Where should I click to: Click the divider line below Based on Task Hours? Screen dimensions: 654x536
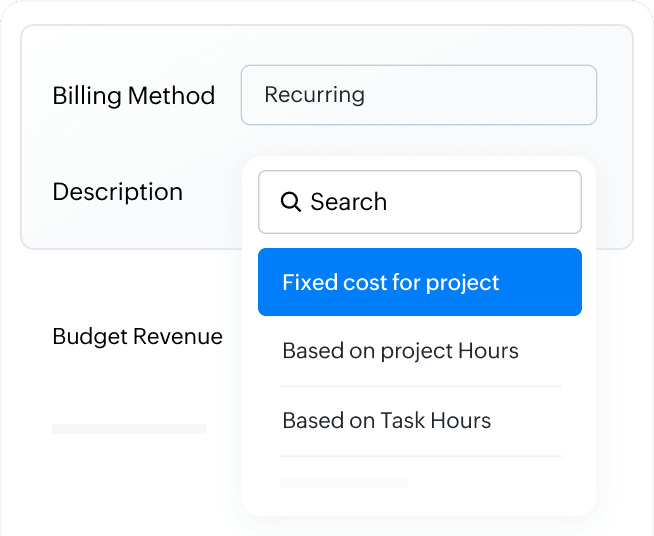tap(420, 456)
